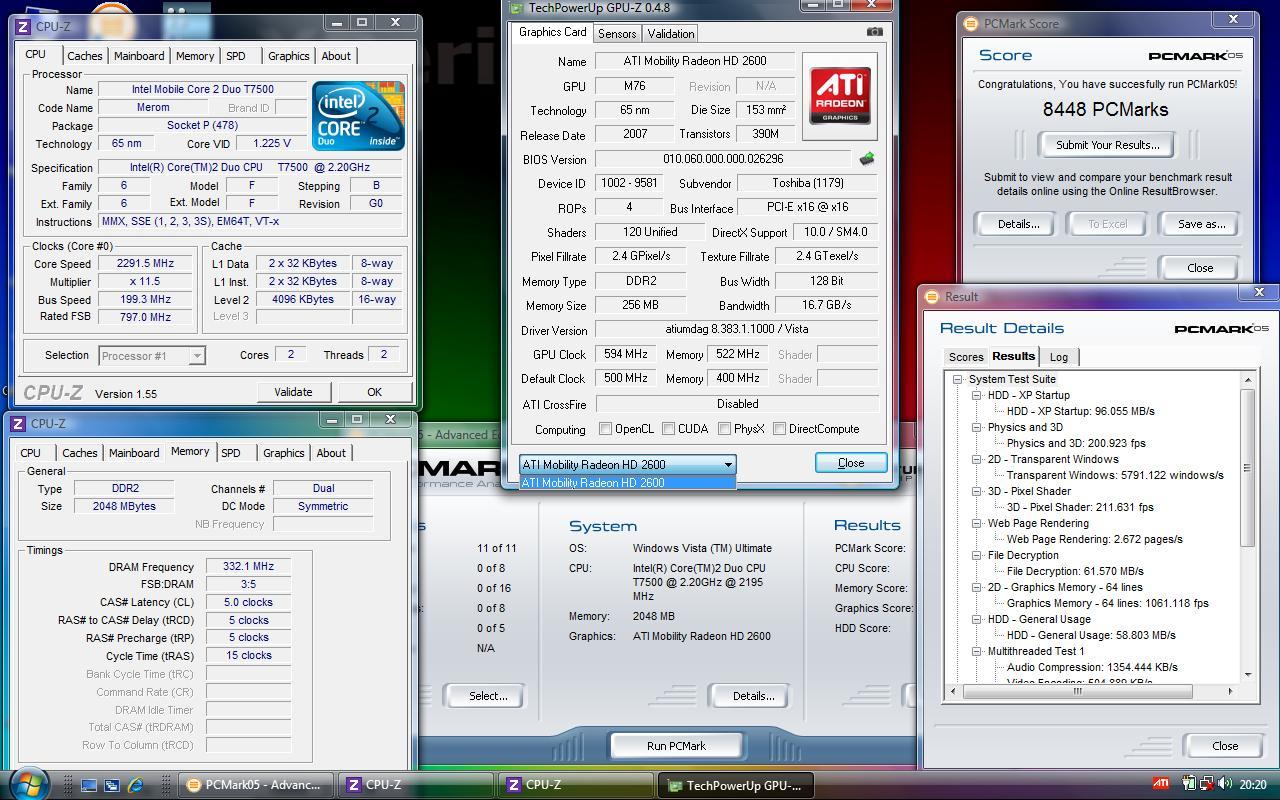This screenshot has height=800, width=1280.
Task: Select SPD tab in lower CPU-Z window
Action: pyautogui.click(x=231, y=453)
